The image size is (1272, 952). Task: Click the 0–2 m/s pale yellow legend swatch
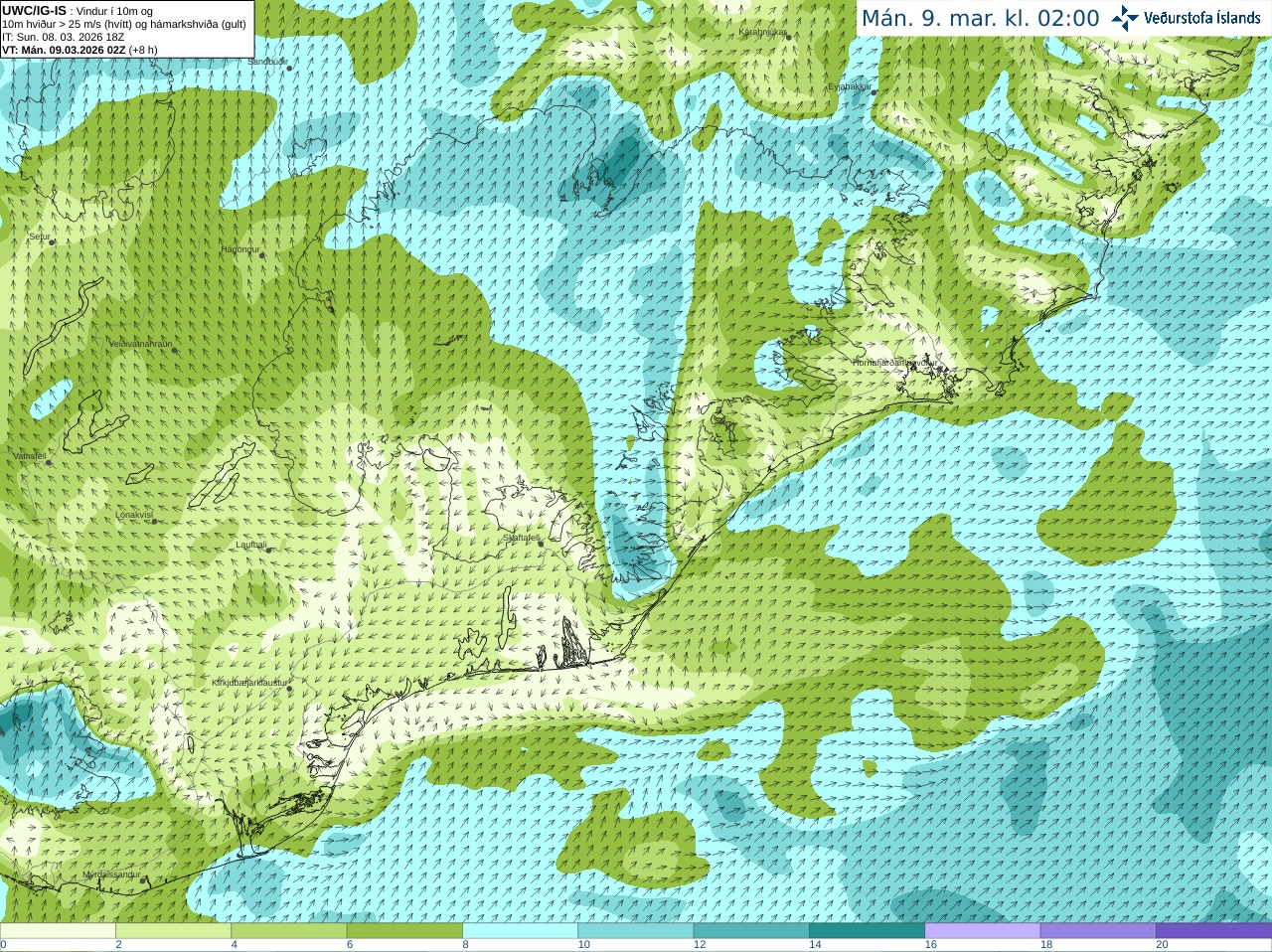[x=58, y=931]
